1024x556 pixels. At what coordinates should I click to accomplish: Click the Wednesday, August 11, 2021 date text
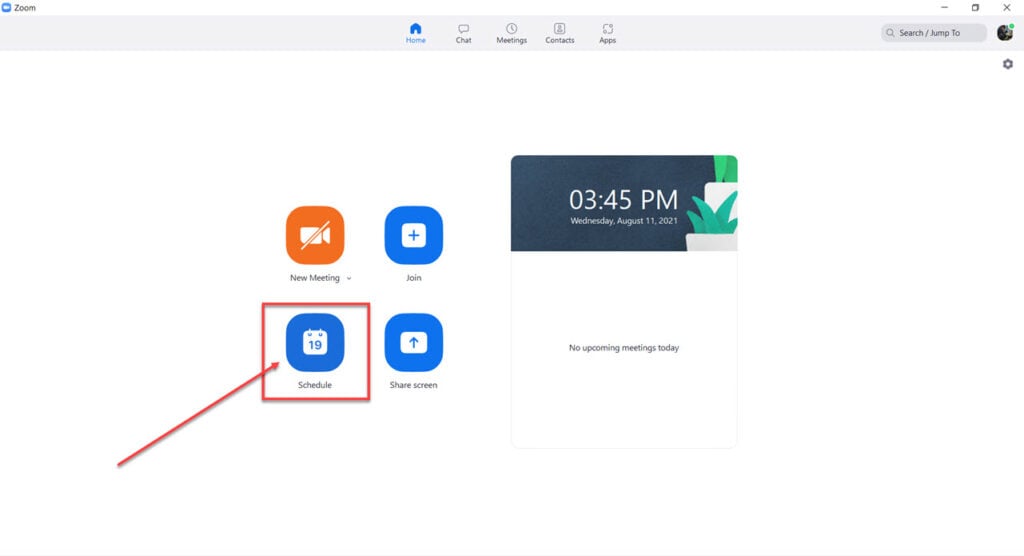point(624,221)
